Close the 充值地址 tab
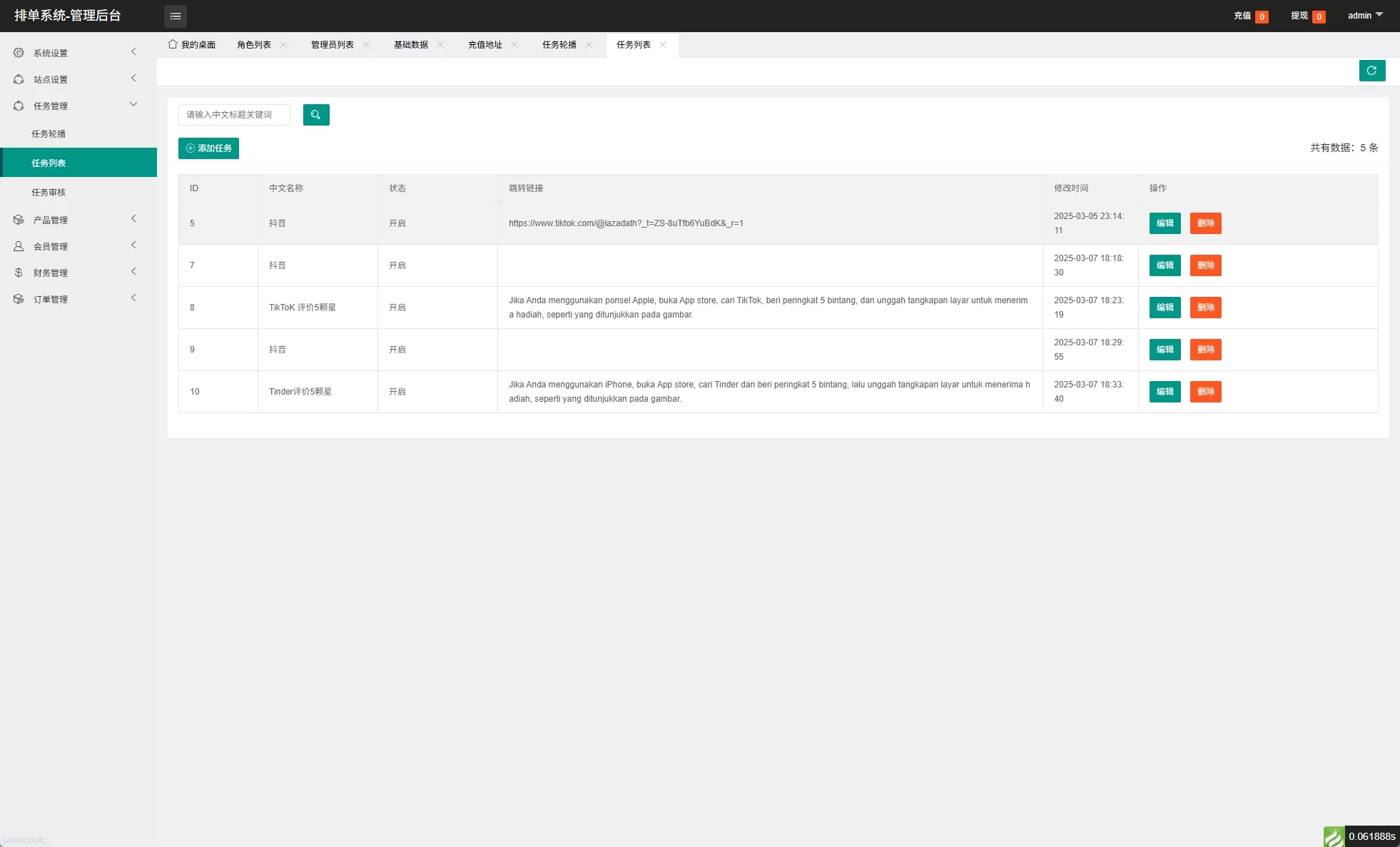Image resolution: width=1400 pixels, height=847 pixels. 514,44
